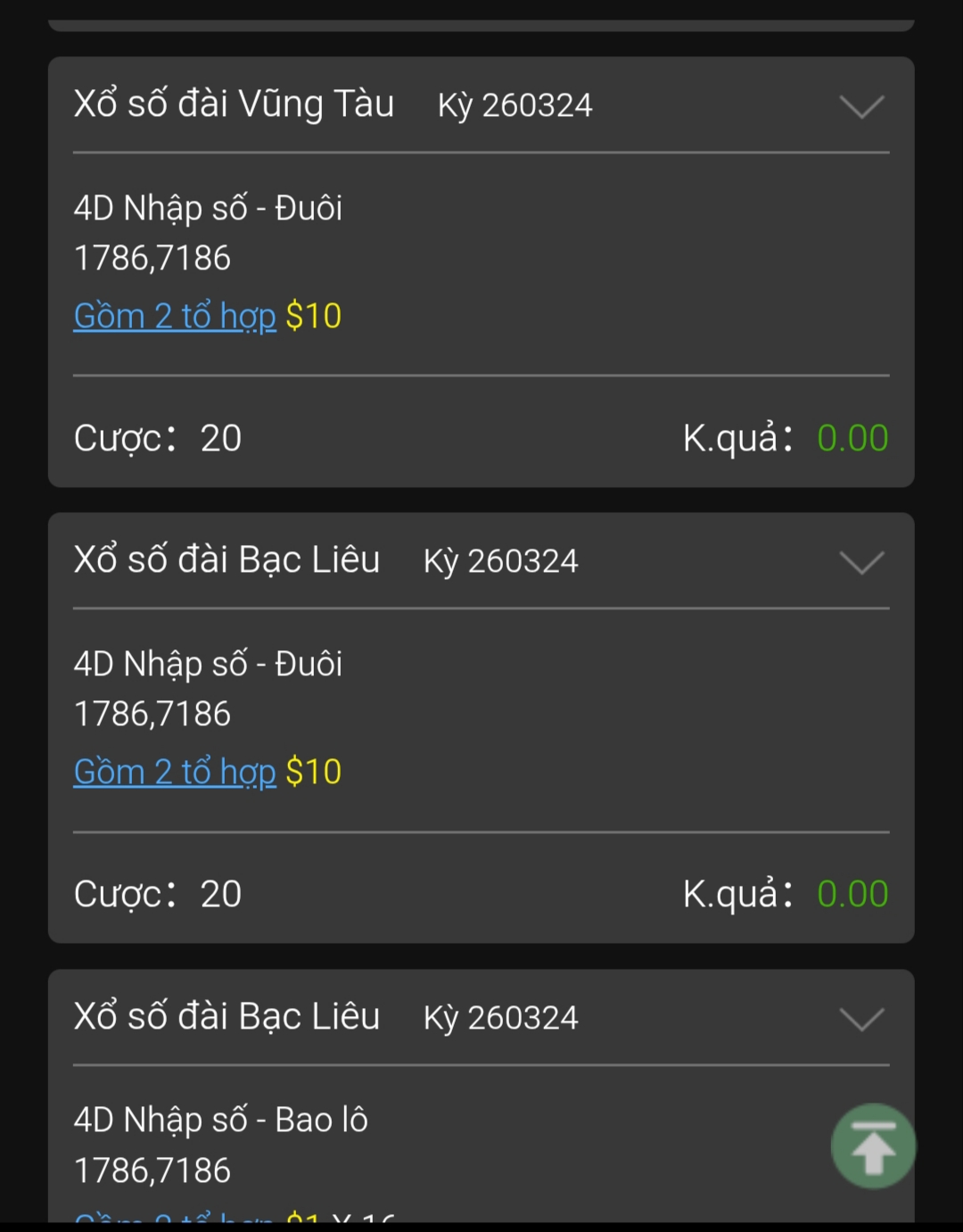Screen dimensions: 963x1232
Task: Select the Bạc Liêu title above the Đuôi bet
Action: click(226, 559)
